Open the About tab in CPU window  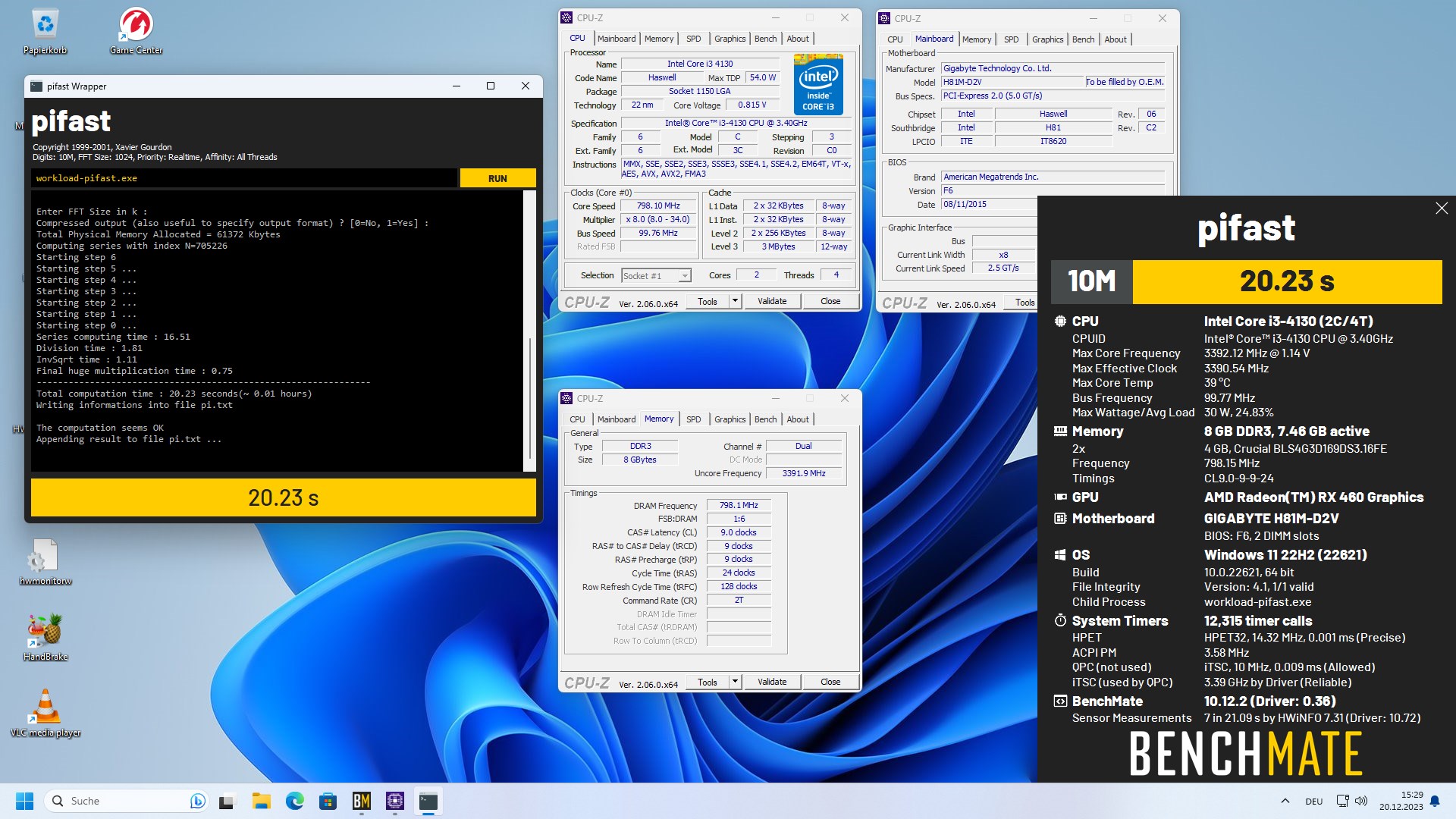(798, 39)
